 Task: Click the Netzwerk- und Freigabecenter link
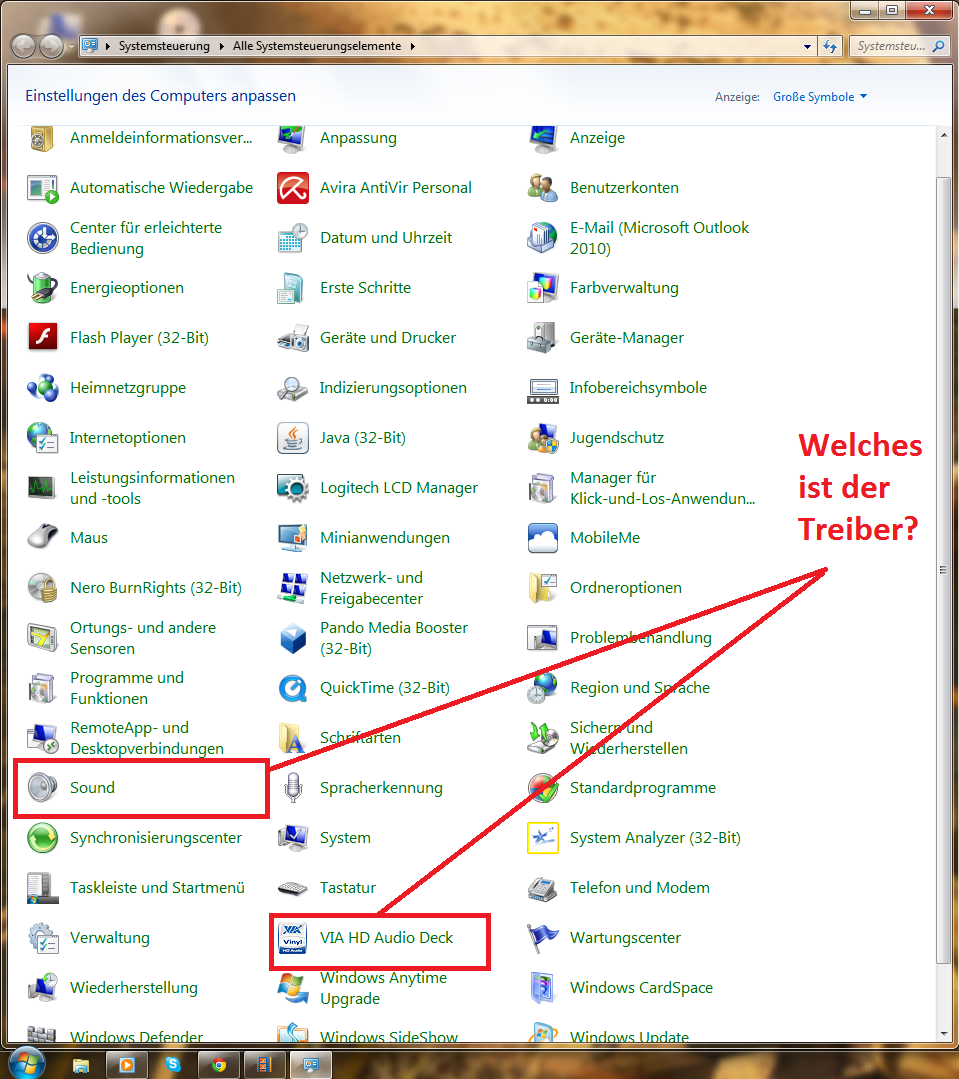tap(371, 588)
